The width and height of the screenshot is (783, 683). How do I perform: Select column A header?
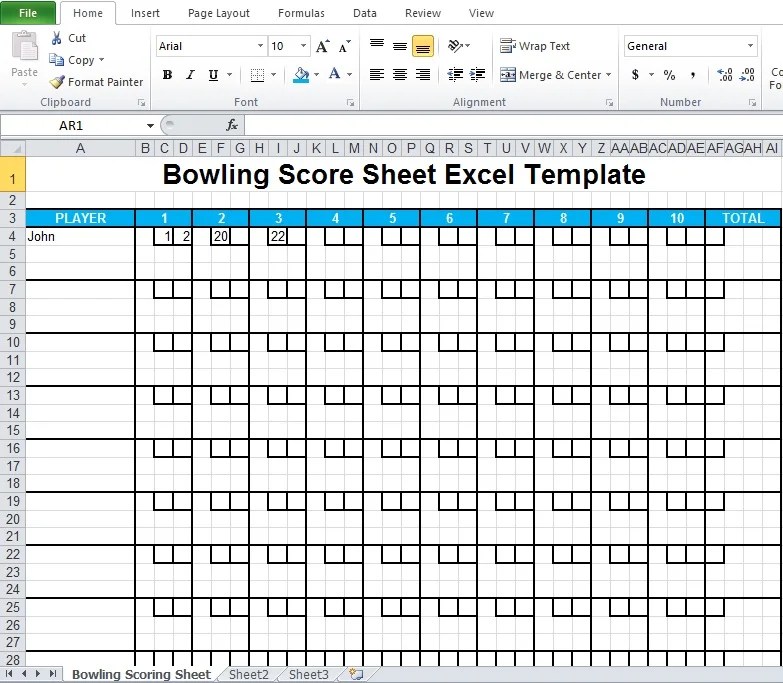click(80, 148)
